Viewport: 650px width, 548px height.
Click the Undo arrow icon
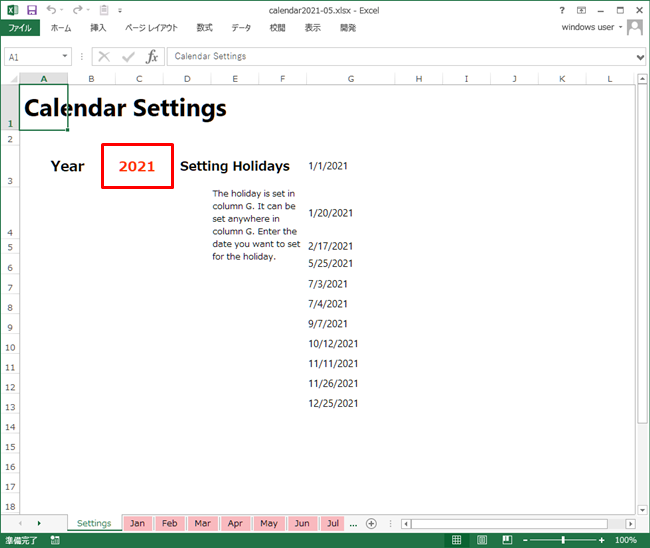point(51,9)
